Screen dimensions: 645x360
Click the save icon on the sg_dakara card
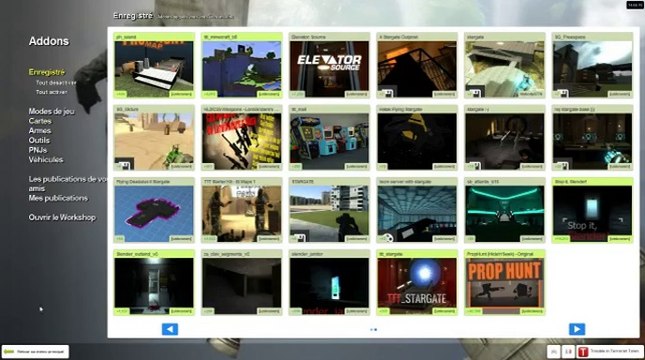pyautogui.click(x=124, y=166)
